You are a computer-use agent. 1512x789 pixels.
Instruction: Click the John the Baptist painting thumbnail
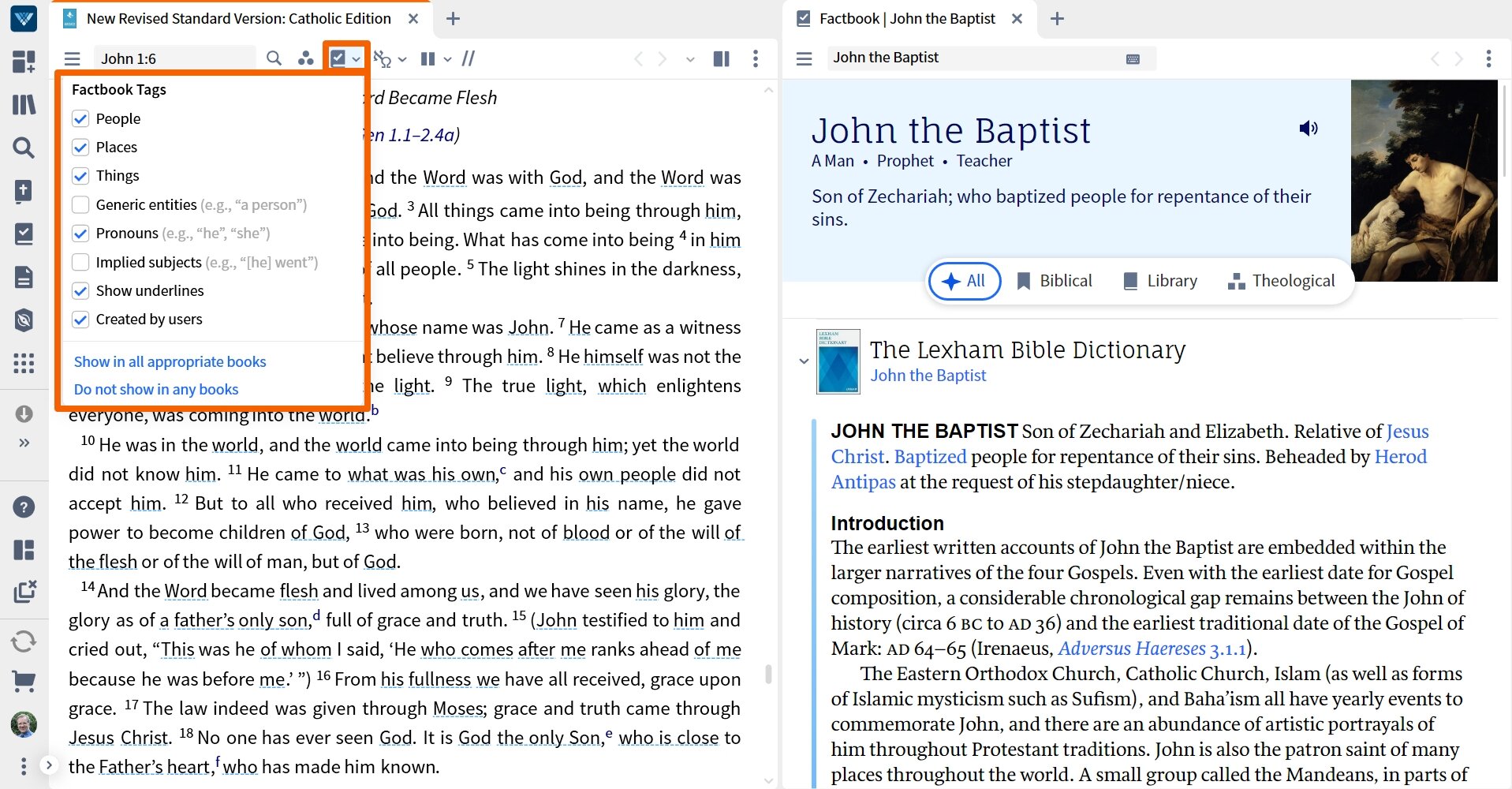point(1424,181)
